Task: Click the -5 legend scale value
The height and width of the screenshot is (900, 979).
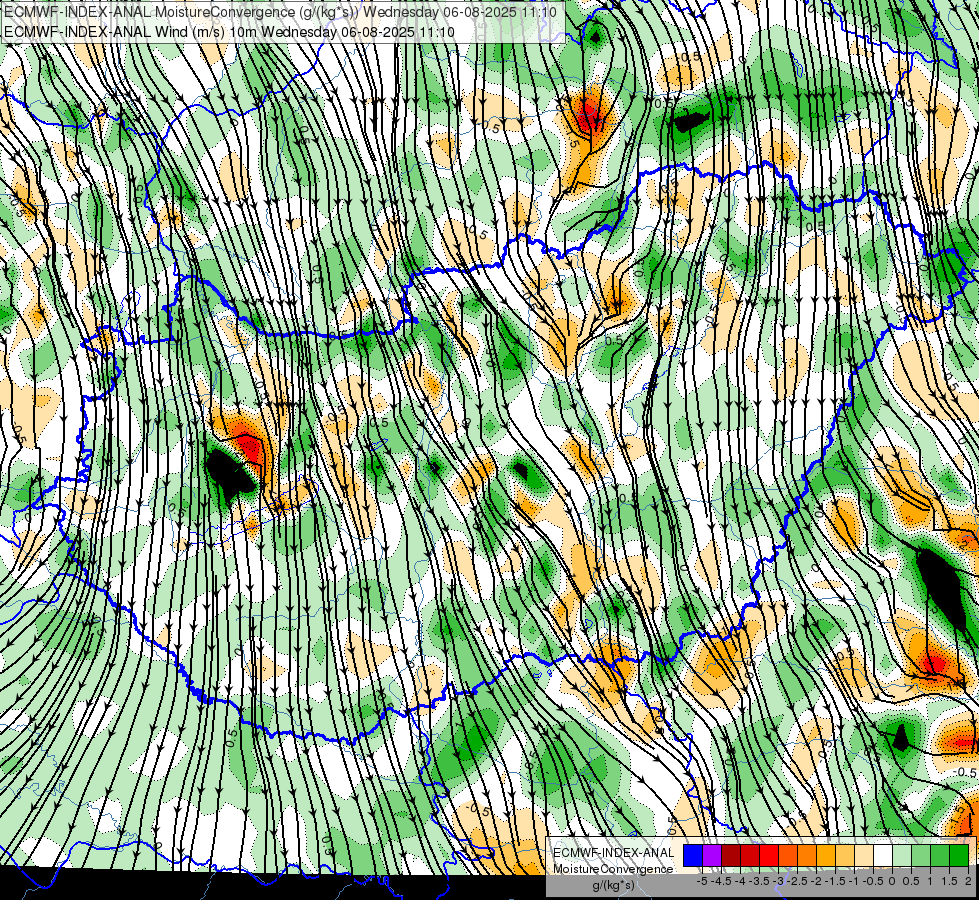Action: [702, 881]
